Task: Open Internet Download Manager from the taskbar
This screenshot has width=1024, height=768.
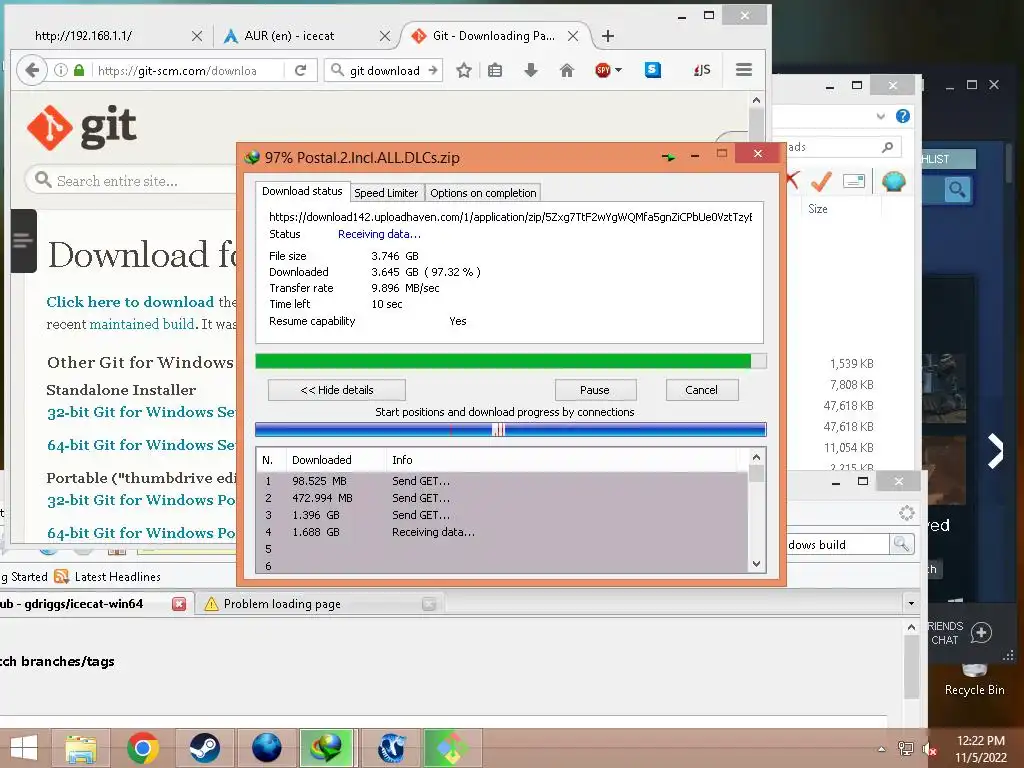Action: tap(327, 748)
